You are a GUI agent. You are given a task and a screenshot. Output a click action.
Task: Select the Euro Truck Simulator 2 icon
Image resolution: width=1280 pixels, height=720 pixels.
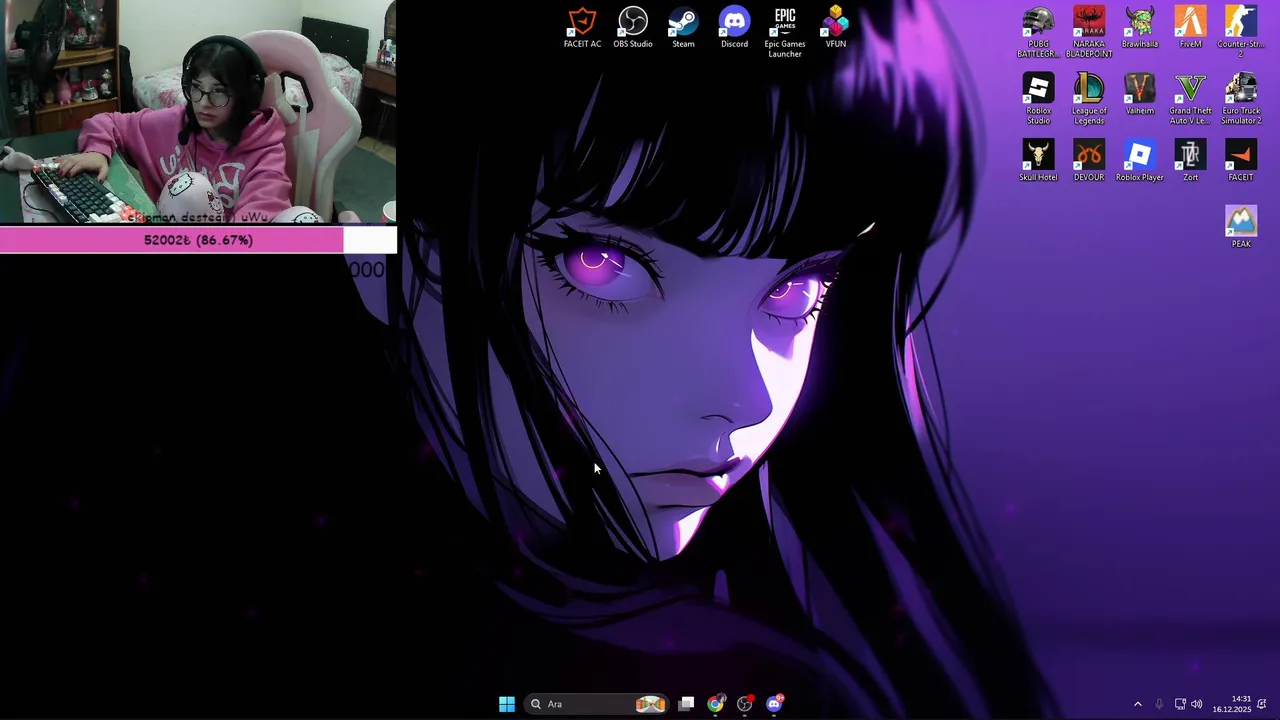pyautogui.click(x=1241, y=100)
